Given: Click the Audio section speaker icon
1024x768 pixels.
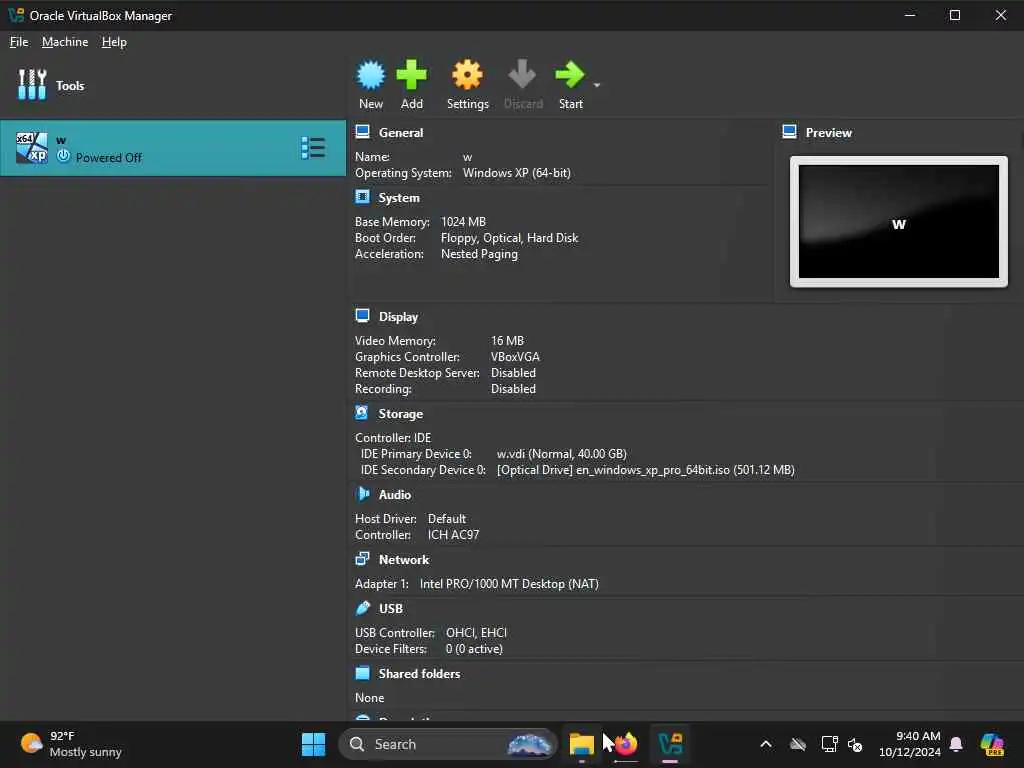Looking at the screenshot, I should [x=363, y=494].
